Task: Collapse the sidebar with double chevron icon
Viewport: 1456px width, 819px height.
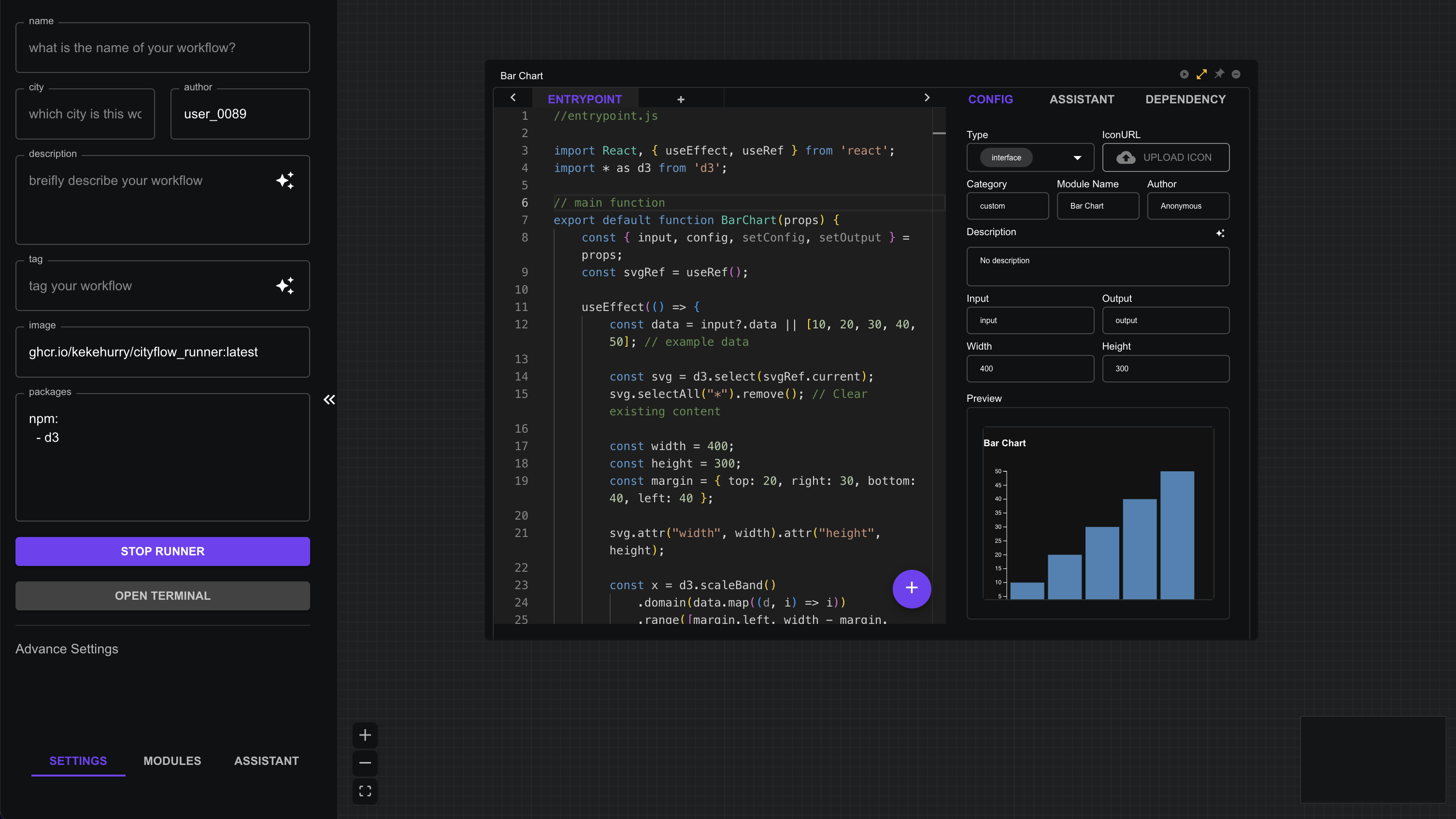Action: (x=329, y=400)
